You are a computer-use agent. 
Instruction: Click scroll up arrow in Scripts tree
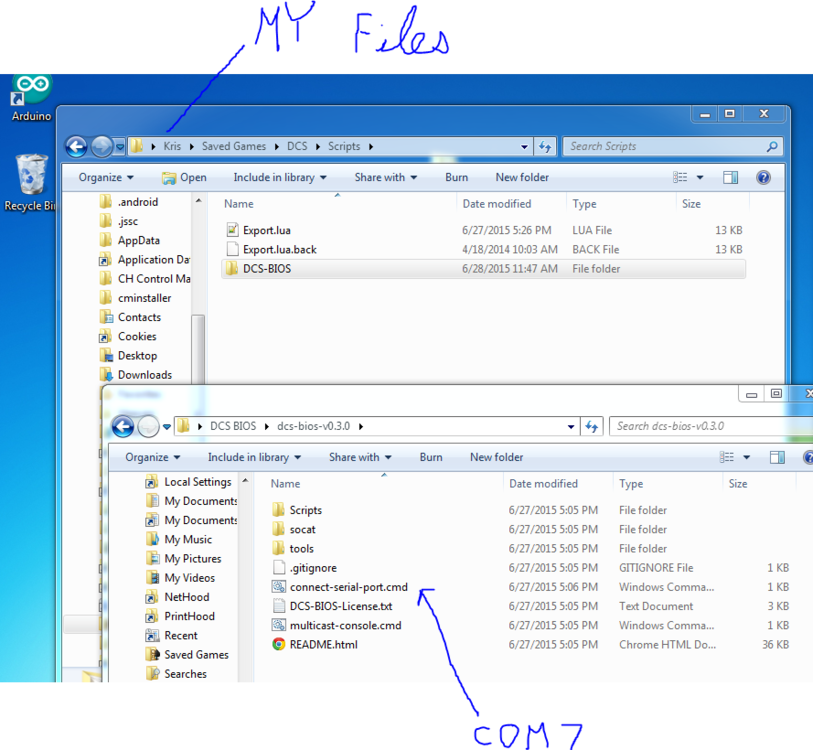(x=199, y=200)
